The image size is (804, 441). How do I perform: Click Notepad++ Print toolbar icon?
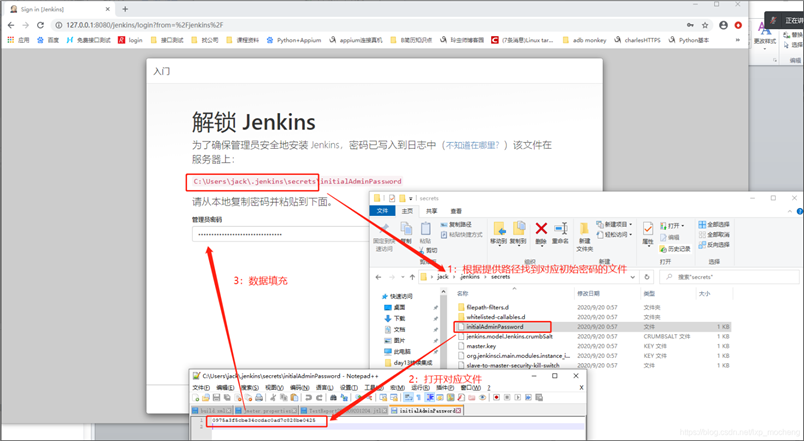coord(259,397)
